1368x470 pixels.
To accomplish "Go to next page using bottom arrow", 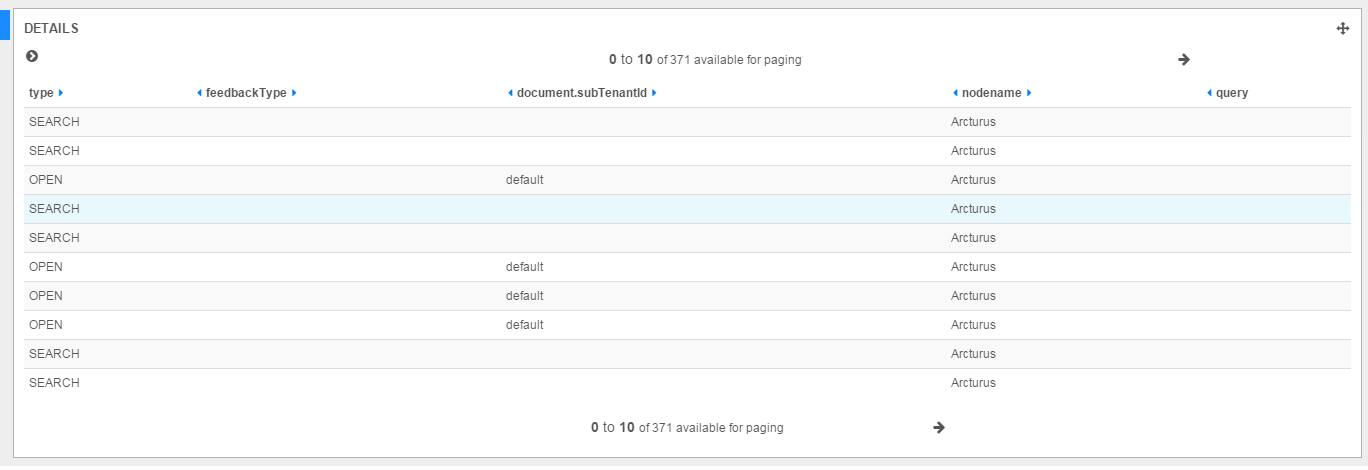I will (x=939, y=428).
